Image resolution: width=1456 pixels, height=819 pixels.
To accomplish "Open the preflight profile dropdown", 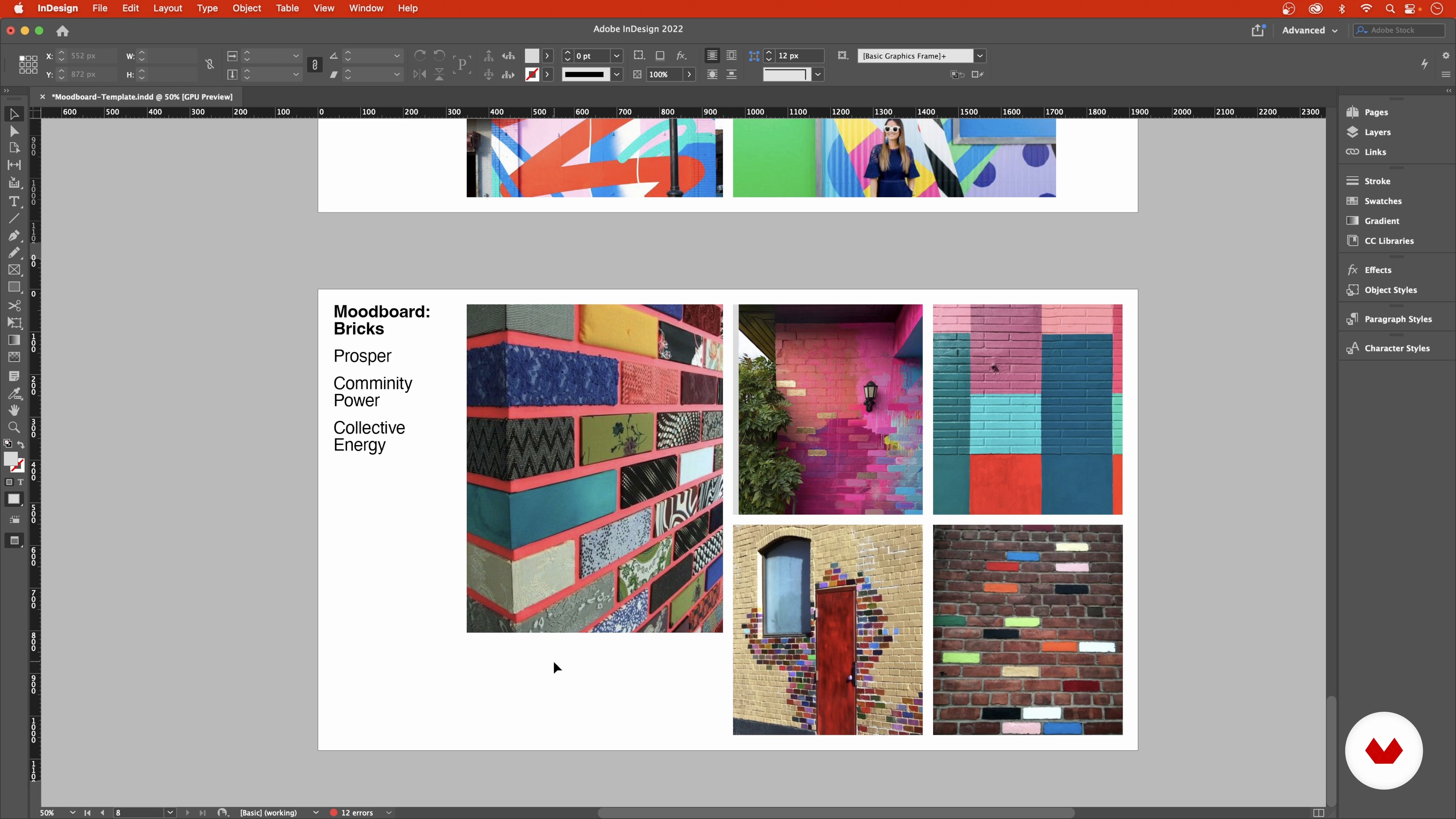I will click(316, 813).
